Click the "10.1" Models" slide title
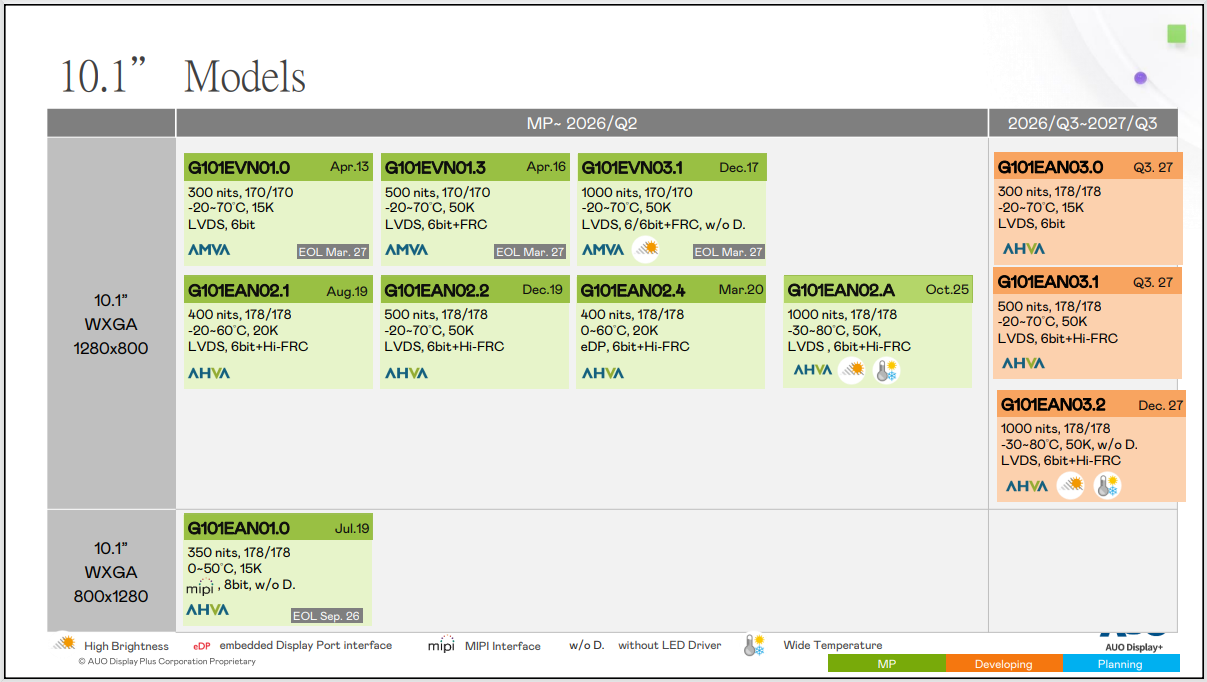 183,76
